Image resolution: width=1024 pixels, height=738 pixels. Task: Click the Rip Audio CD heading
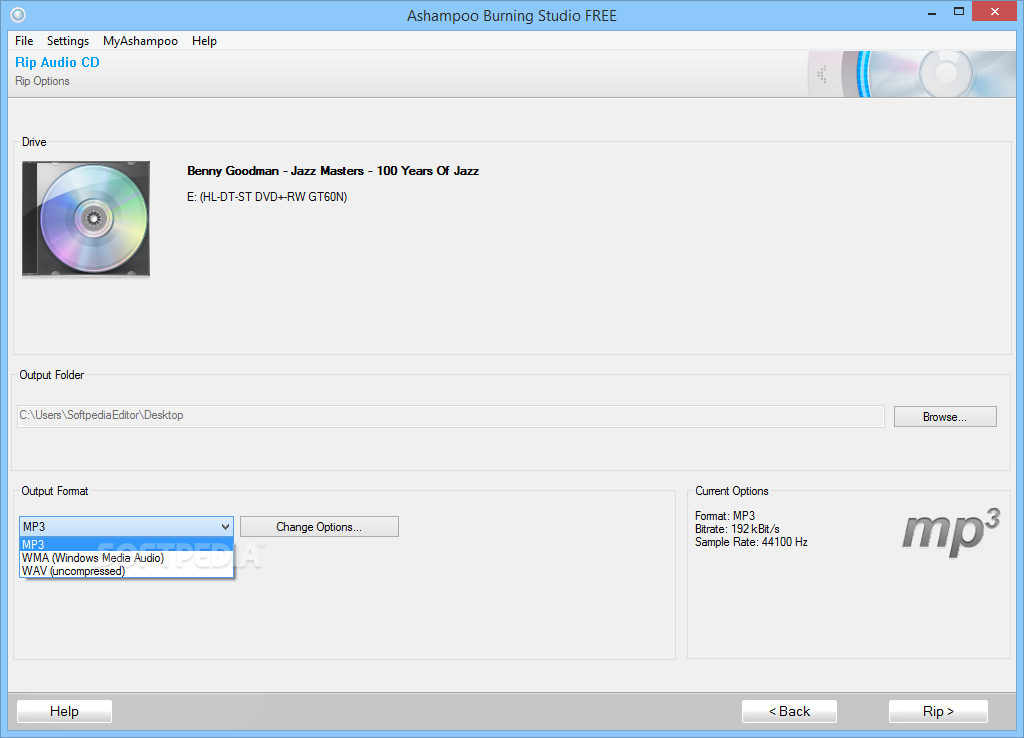[57, 63]
